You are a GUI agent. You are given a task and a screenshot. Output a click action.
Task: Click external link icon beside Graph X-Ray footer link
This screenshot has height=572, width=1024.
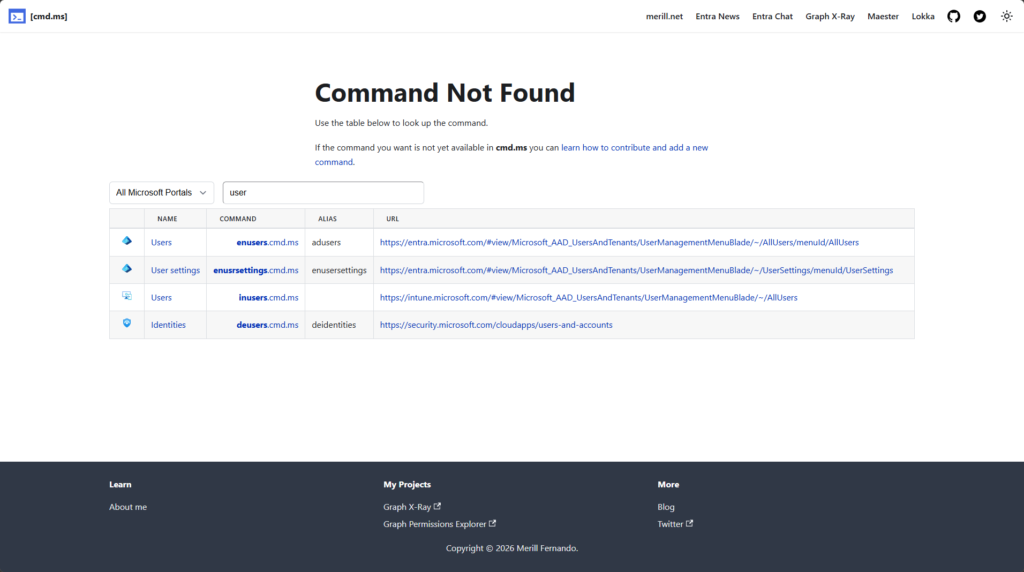[x=438, y=506]
